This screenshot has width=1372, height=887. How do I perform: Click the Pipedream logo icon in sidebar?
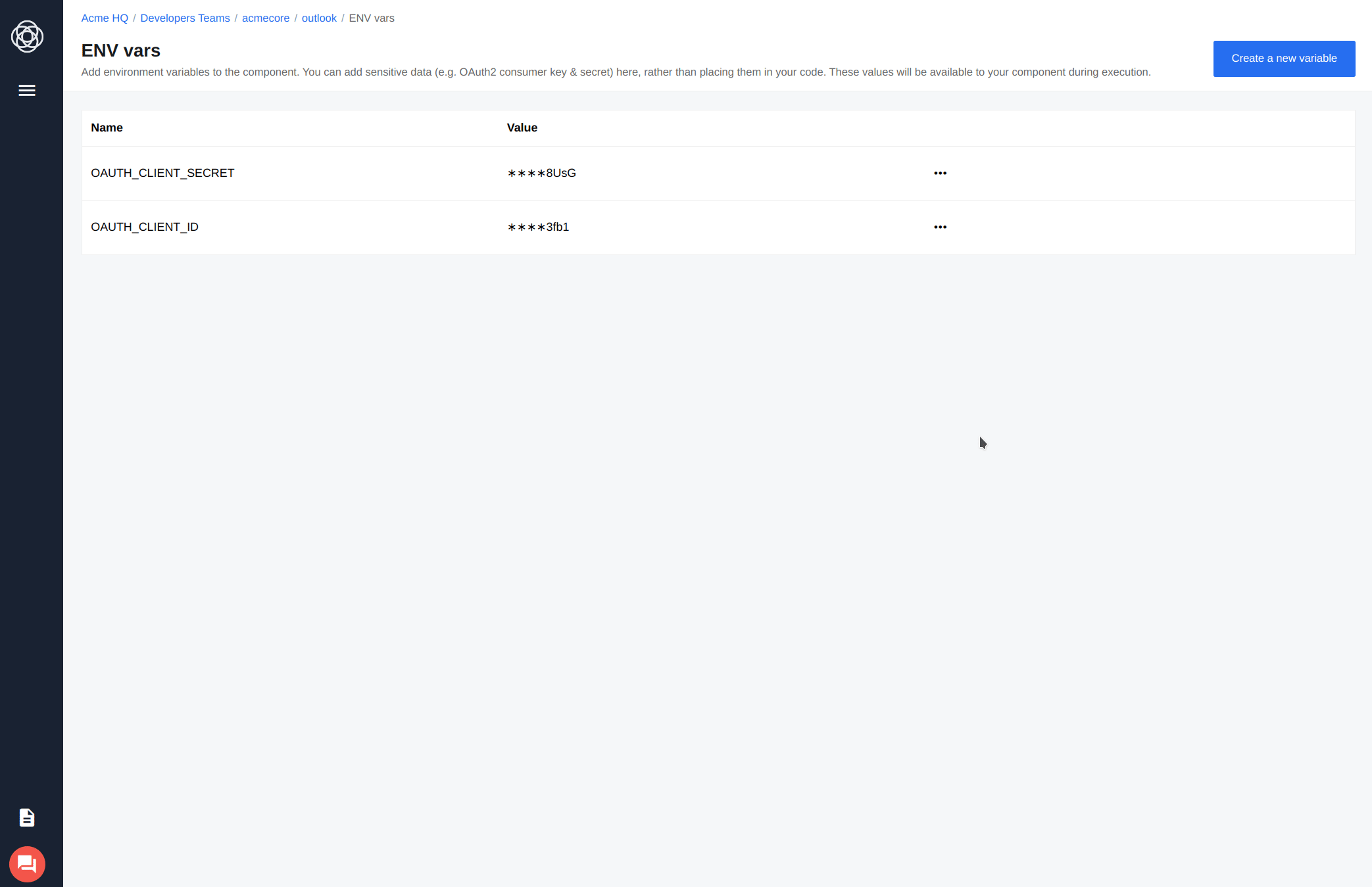(x=27, y=36)
